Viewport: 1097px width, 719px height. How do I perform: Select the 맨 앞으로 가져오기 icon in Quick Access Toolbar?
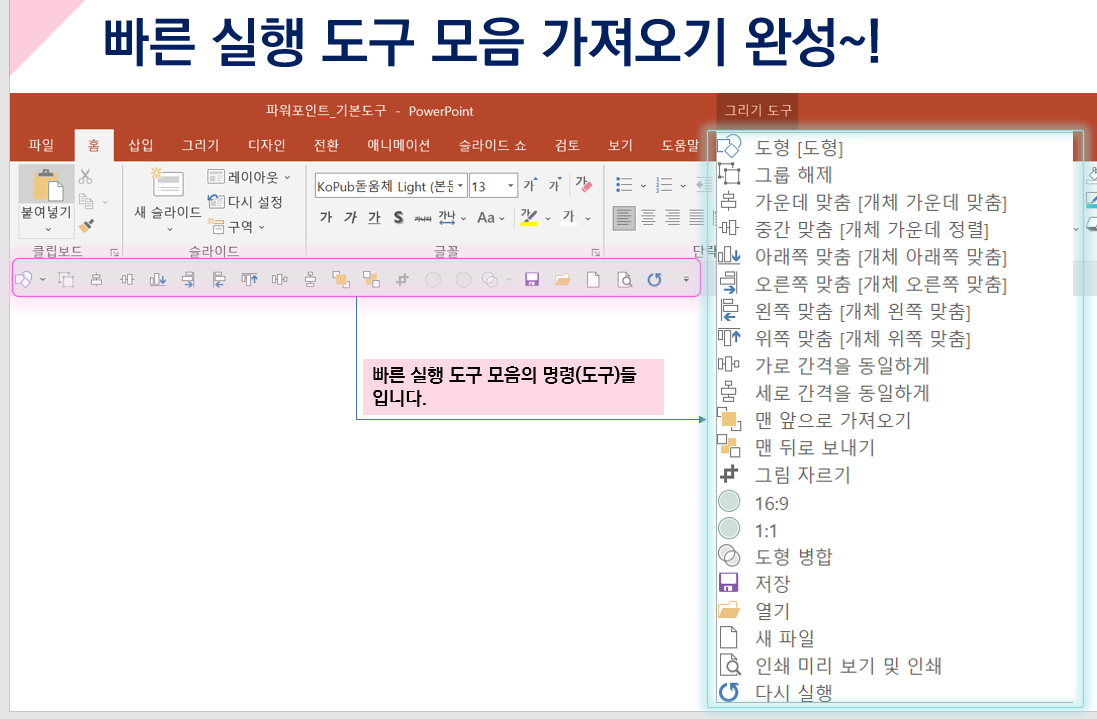(342, 279)
